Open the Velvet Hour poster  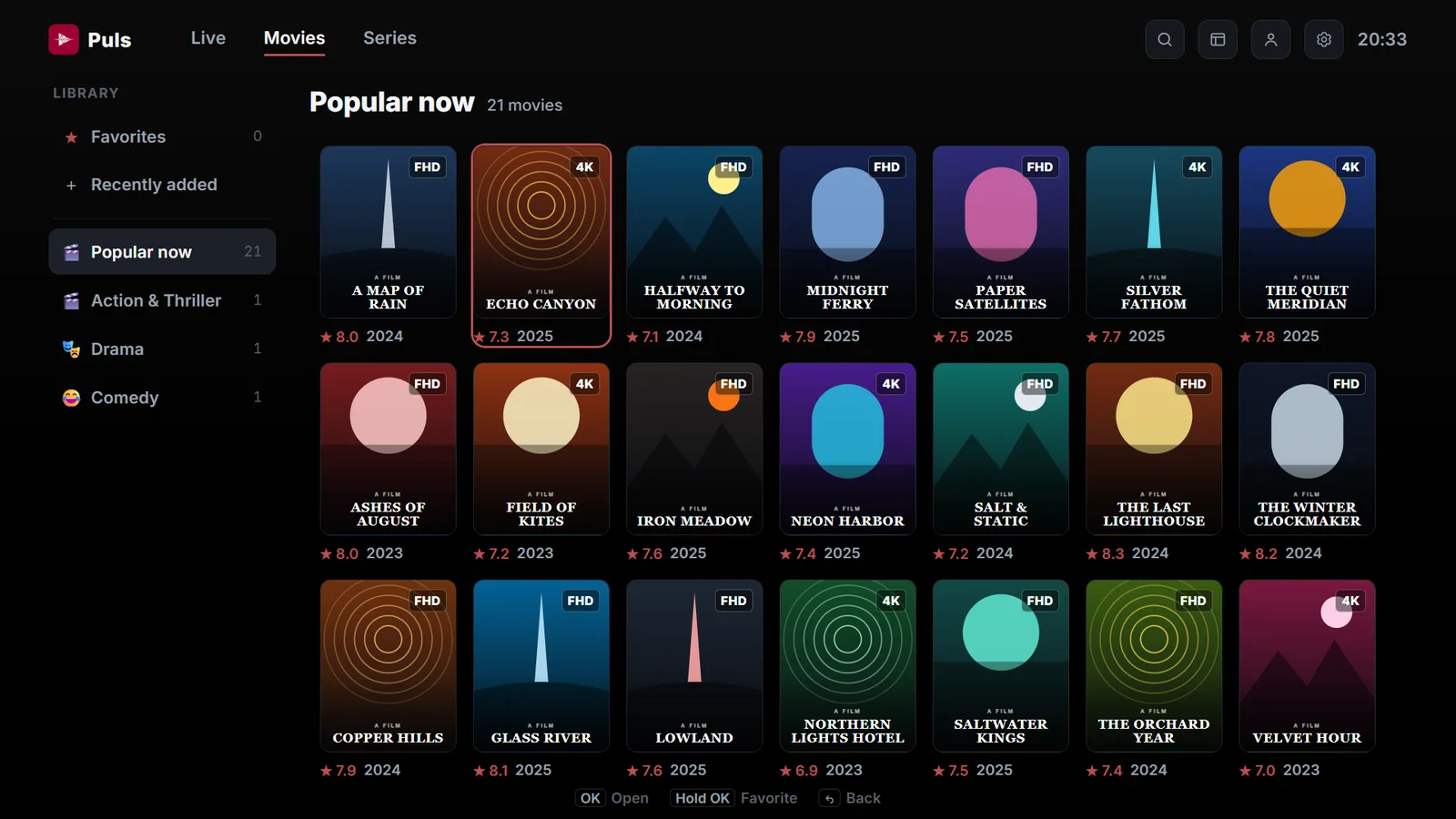1307,666
